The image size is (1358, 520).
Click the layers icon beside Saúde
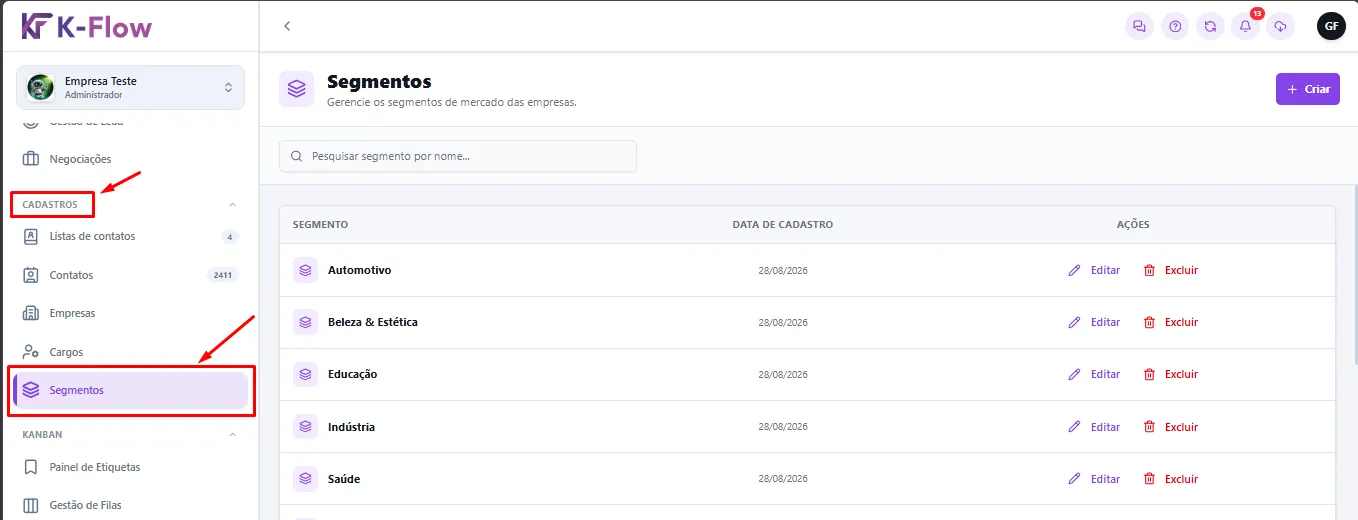pos(305,479)
